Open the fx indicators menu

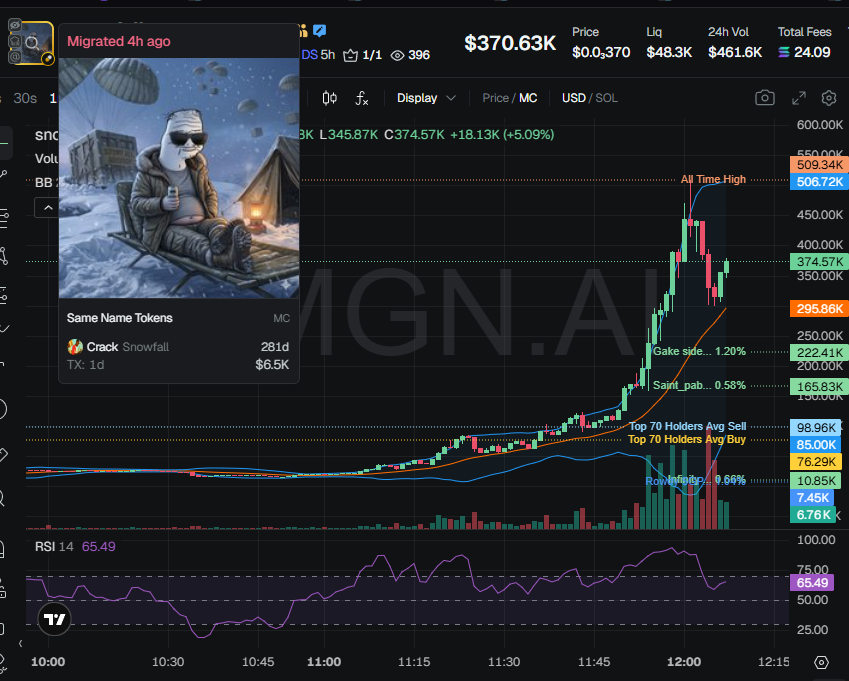362,98
